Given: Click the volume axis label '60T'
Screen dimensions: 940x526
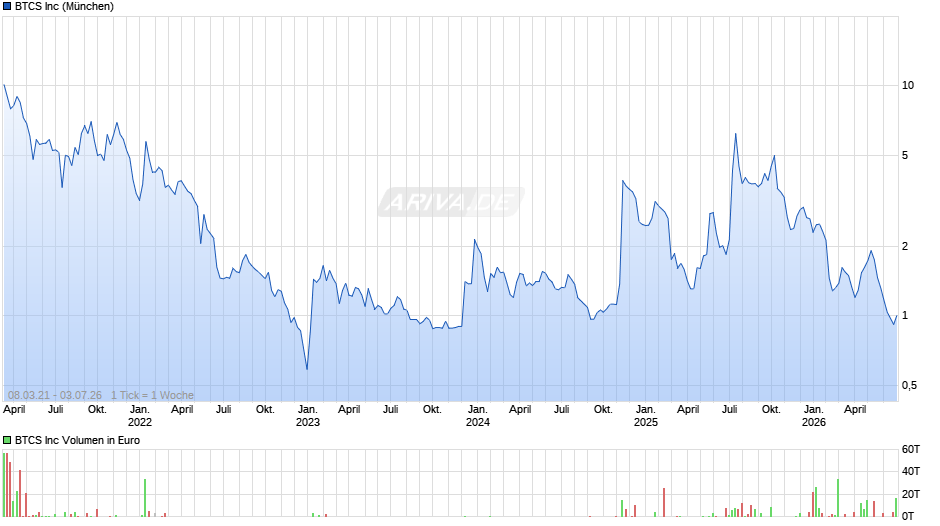Looking at the screenshot, I should 911,449.
